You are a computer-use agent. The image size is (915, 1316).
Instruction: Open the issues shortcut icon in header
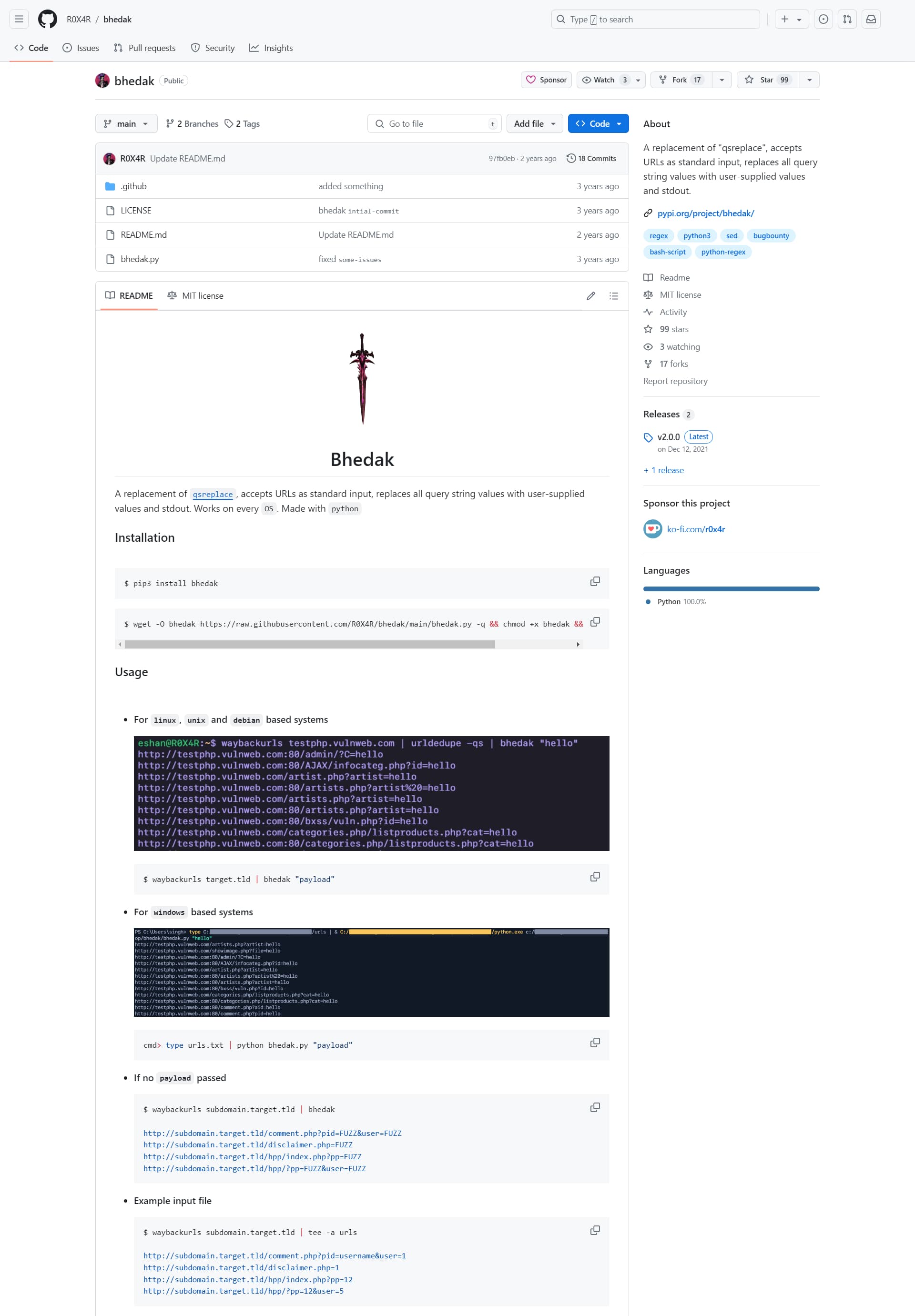point(823,19)
